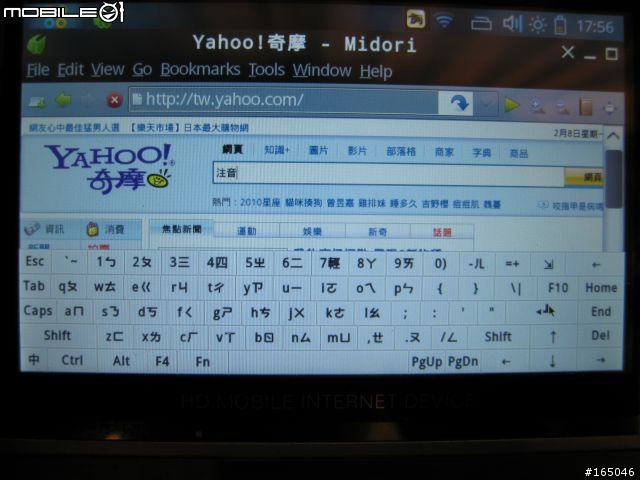Click the input method tray icon

click(416, 19)
